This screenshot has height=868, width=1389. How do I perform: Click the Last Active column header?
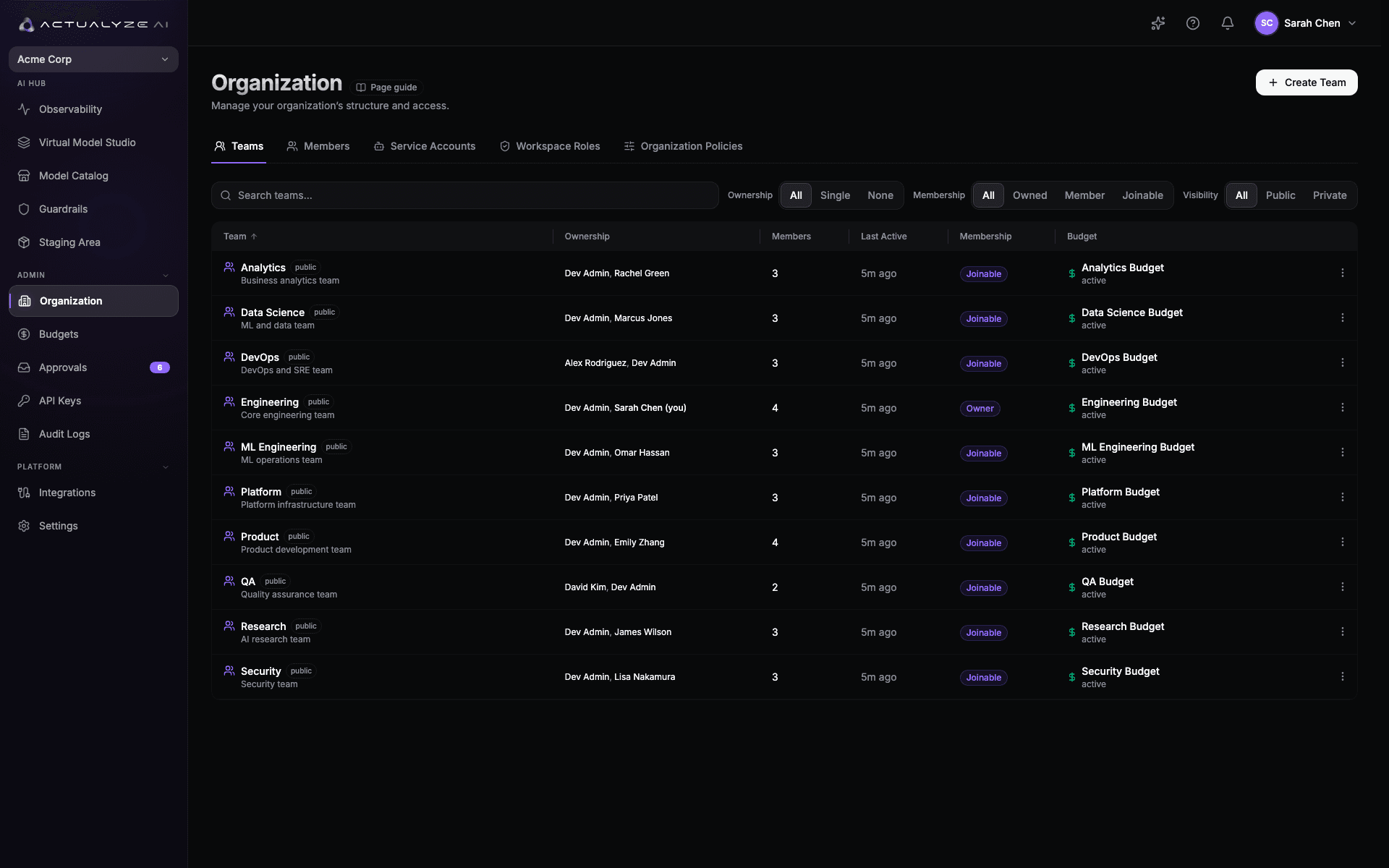(x=883, y=237)
